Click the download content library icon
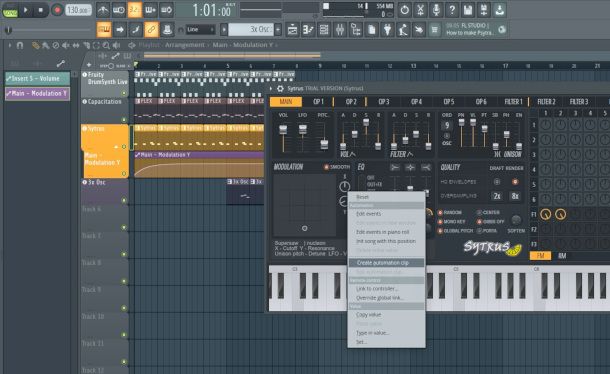Image resolution: width=610 pixels, height=374 pixels. click(x=500, y=10)
